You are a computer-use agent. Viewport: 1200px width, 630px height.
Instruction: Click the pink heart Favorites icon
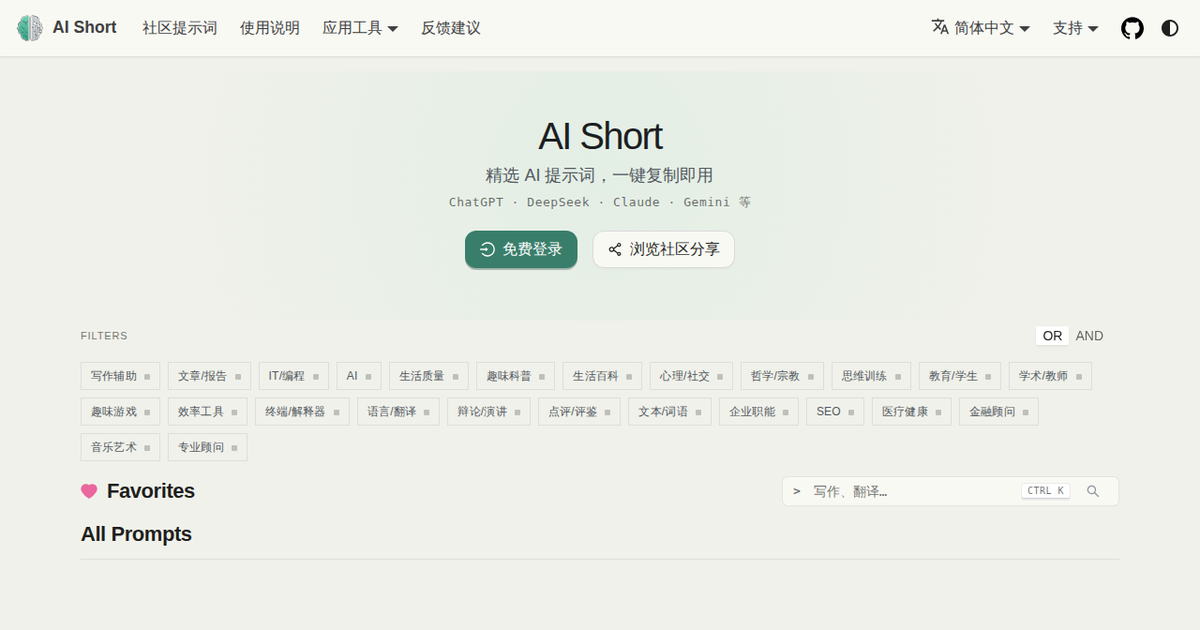[89, 491]
